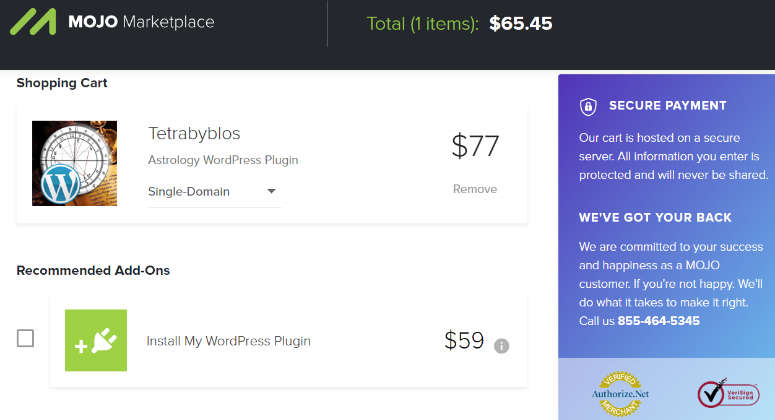Click the cart total $65.45 amount
Image resolution: width=775 pixels, height=420 pixels.
tap(520, 23)
